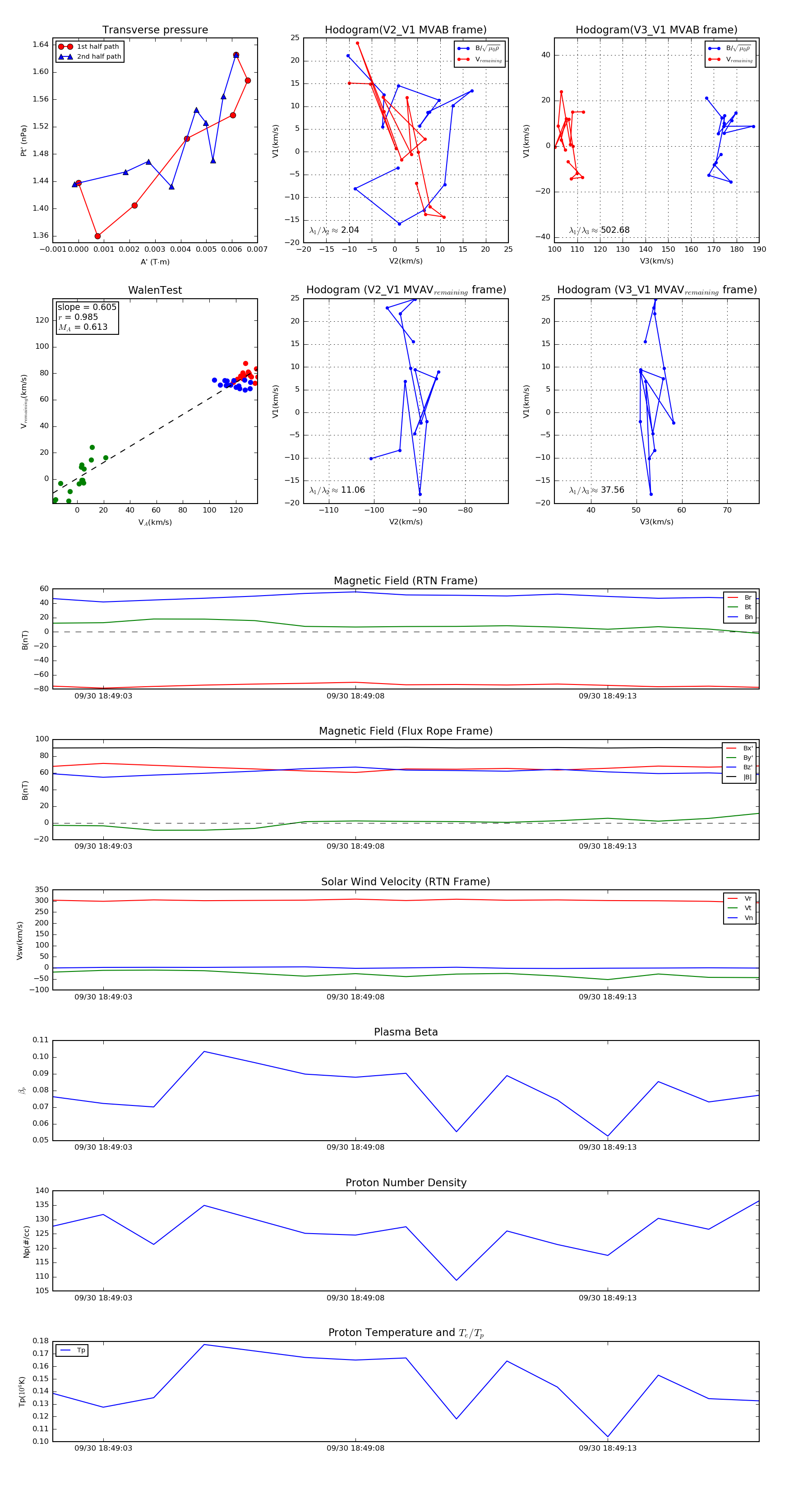
Task: Select the Vn legend entry
Action: point(740,918)
